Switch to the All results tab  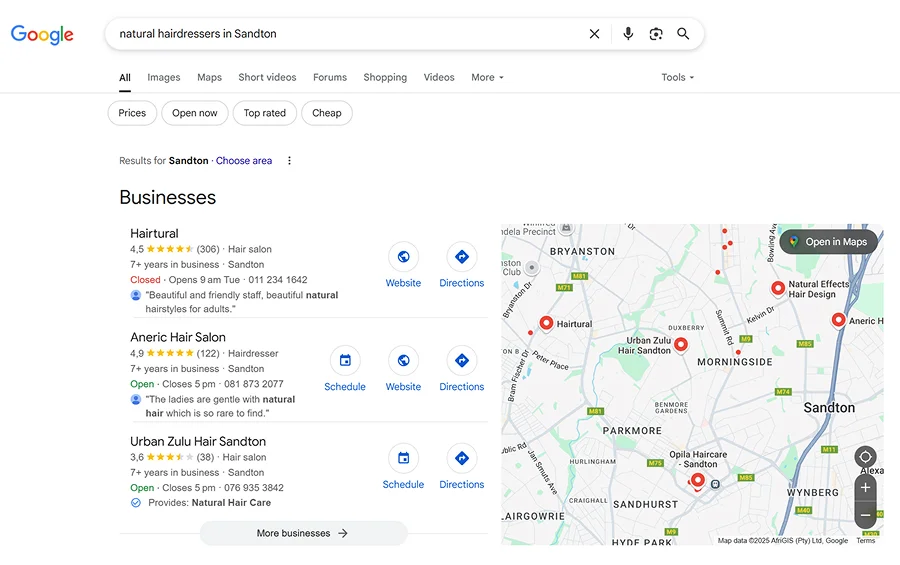tap(125, 78)
